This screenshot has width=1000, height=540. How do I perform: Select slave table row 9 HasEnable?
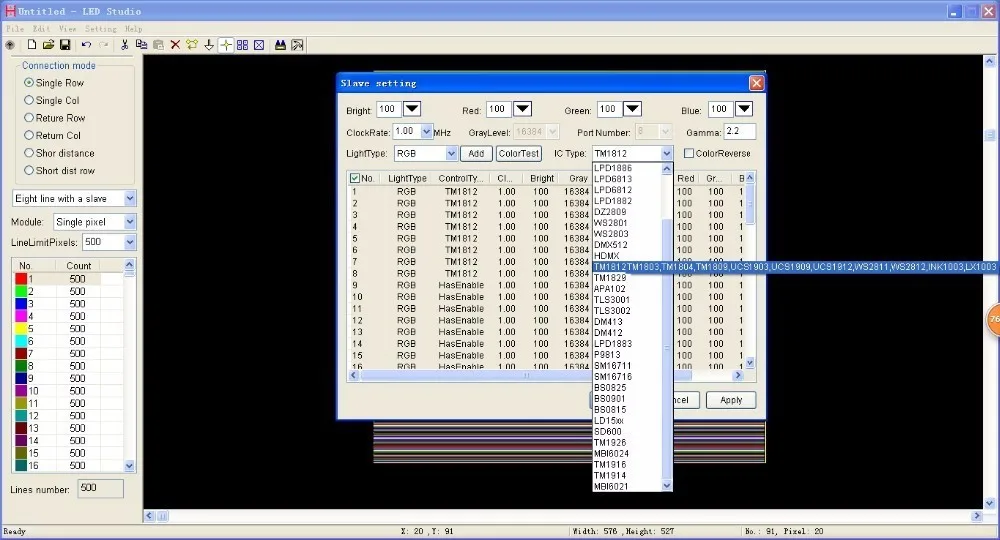[x=471, y=285]
